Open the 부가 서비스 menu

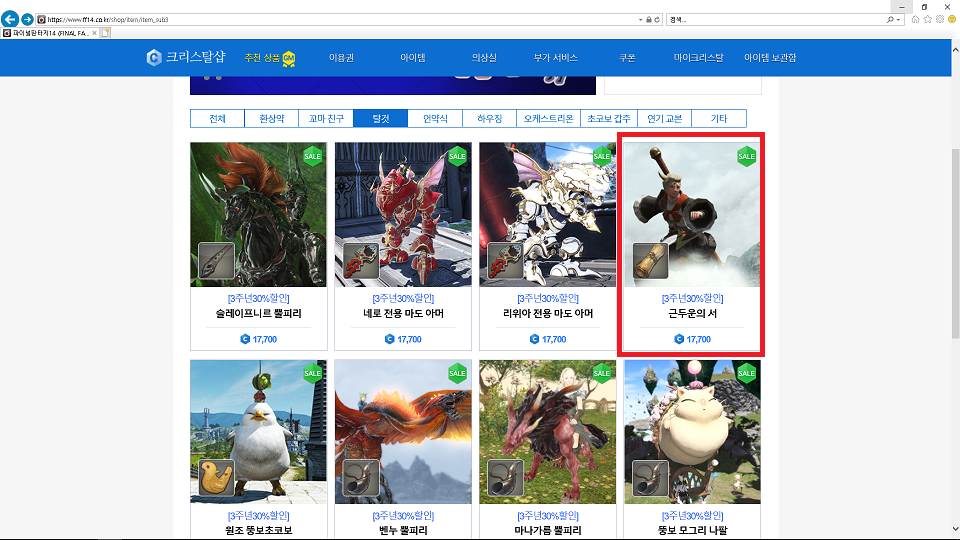pos(555,58)
